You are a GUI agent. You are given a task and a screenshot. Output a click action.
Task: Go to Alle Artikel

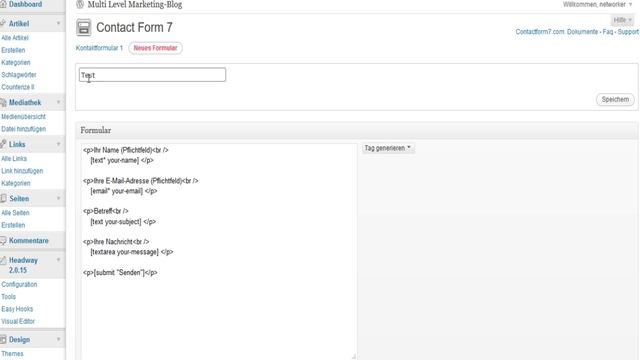tap(15, 38)
